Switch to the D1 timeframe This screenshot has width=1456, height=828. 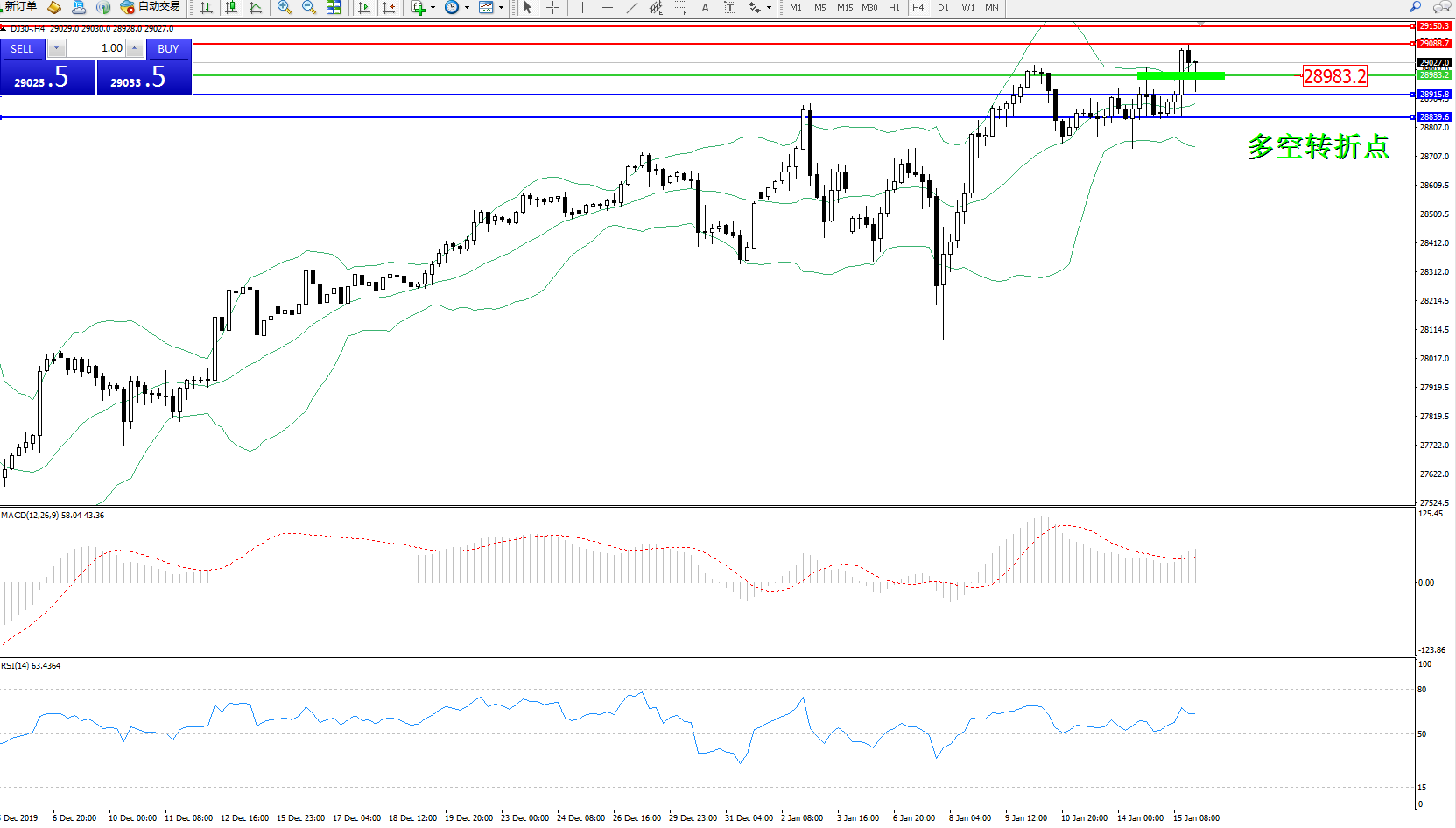(943, 8)
